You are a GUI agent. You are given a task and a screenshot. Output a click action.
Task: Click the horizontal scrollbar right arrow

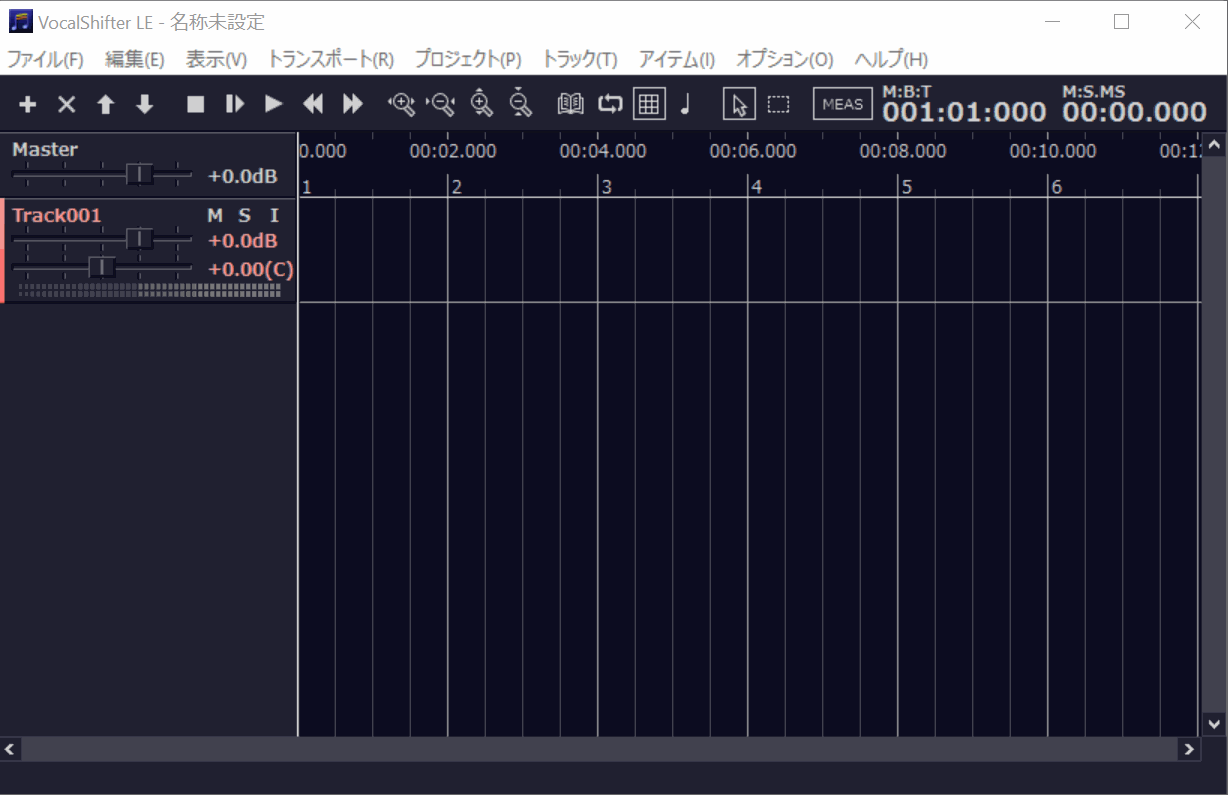[1189, 749]
